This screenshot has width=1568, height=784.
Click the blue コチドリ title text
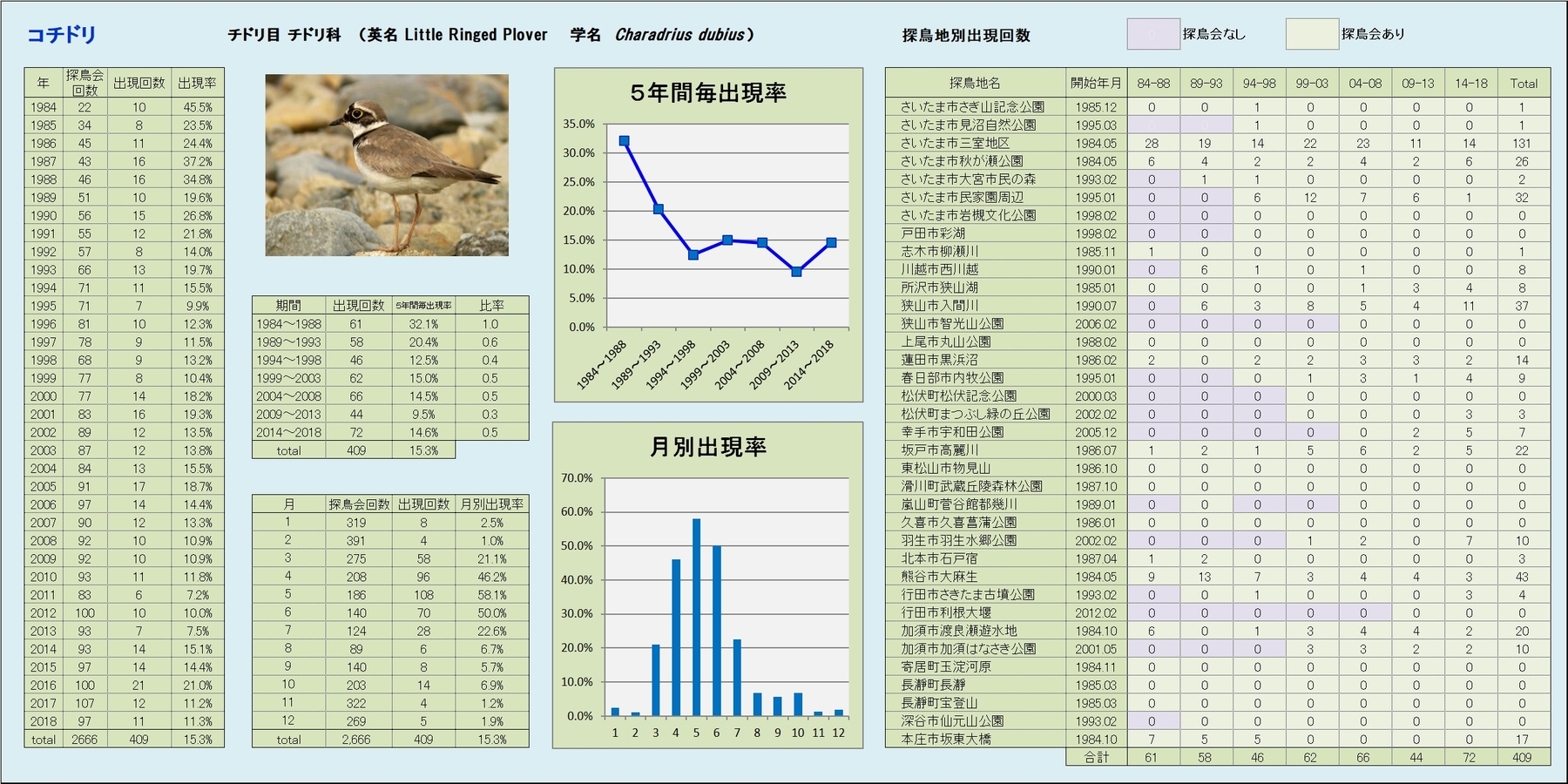[x=62, y=35]
